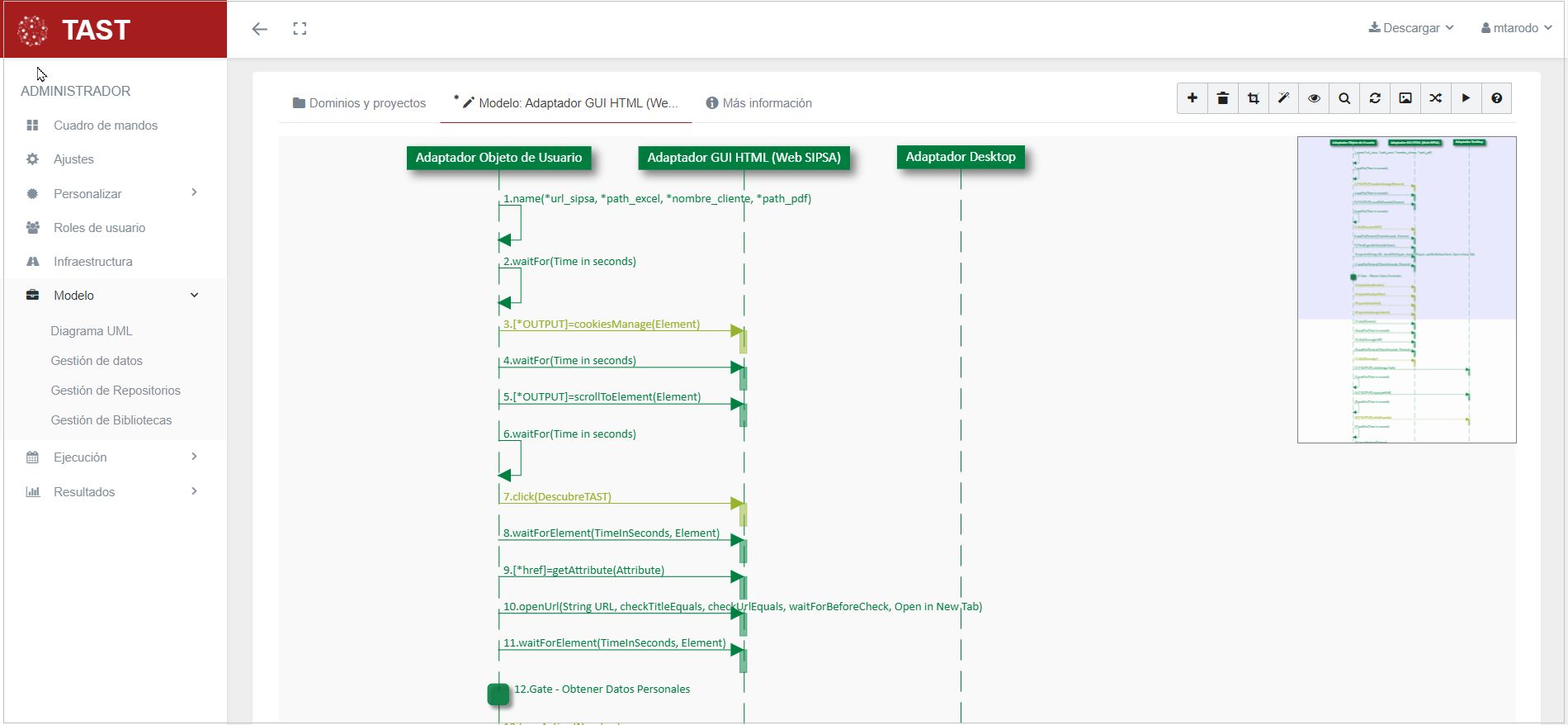The height and width of the screenshot is (725, 1568).
Task: Open the mtarodo user menu
Action: 1516,28
